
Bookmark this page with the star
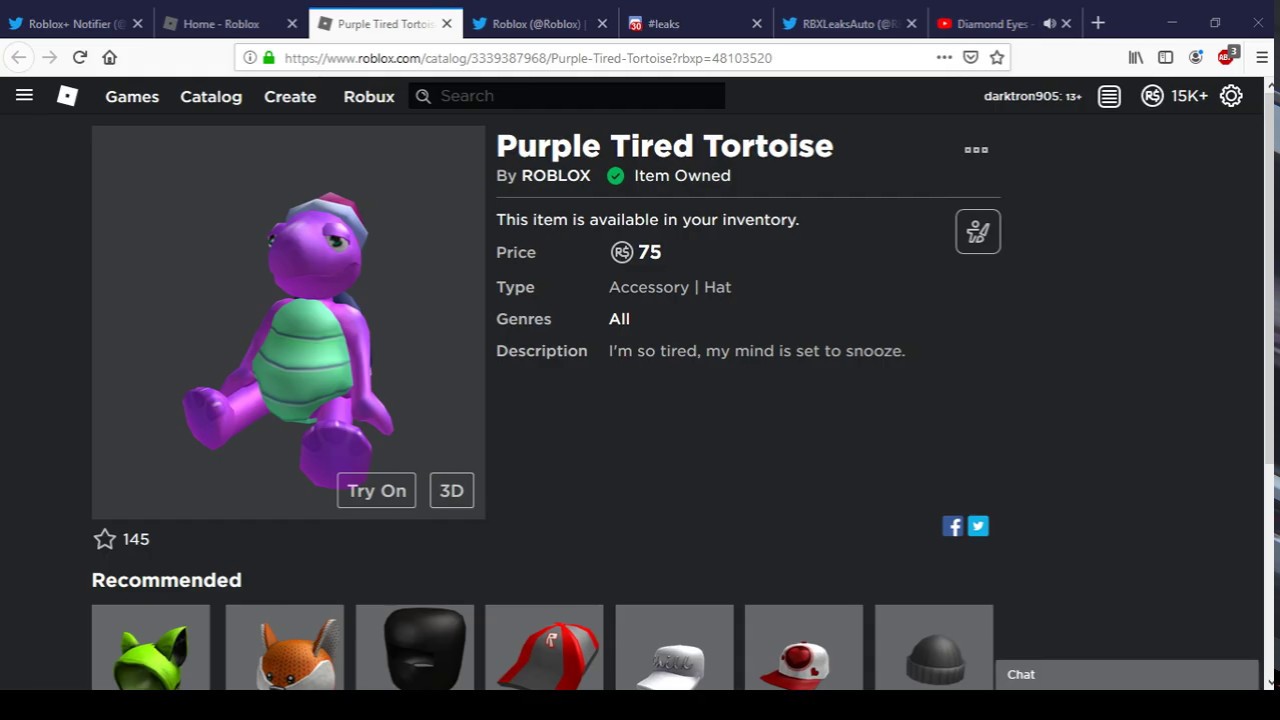tap(997, 58)
